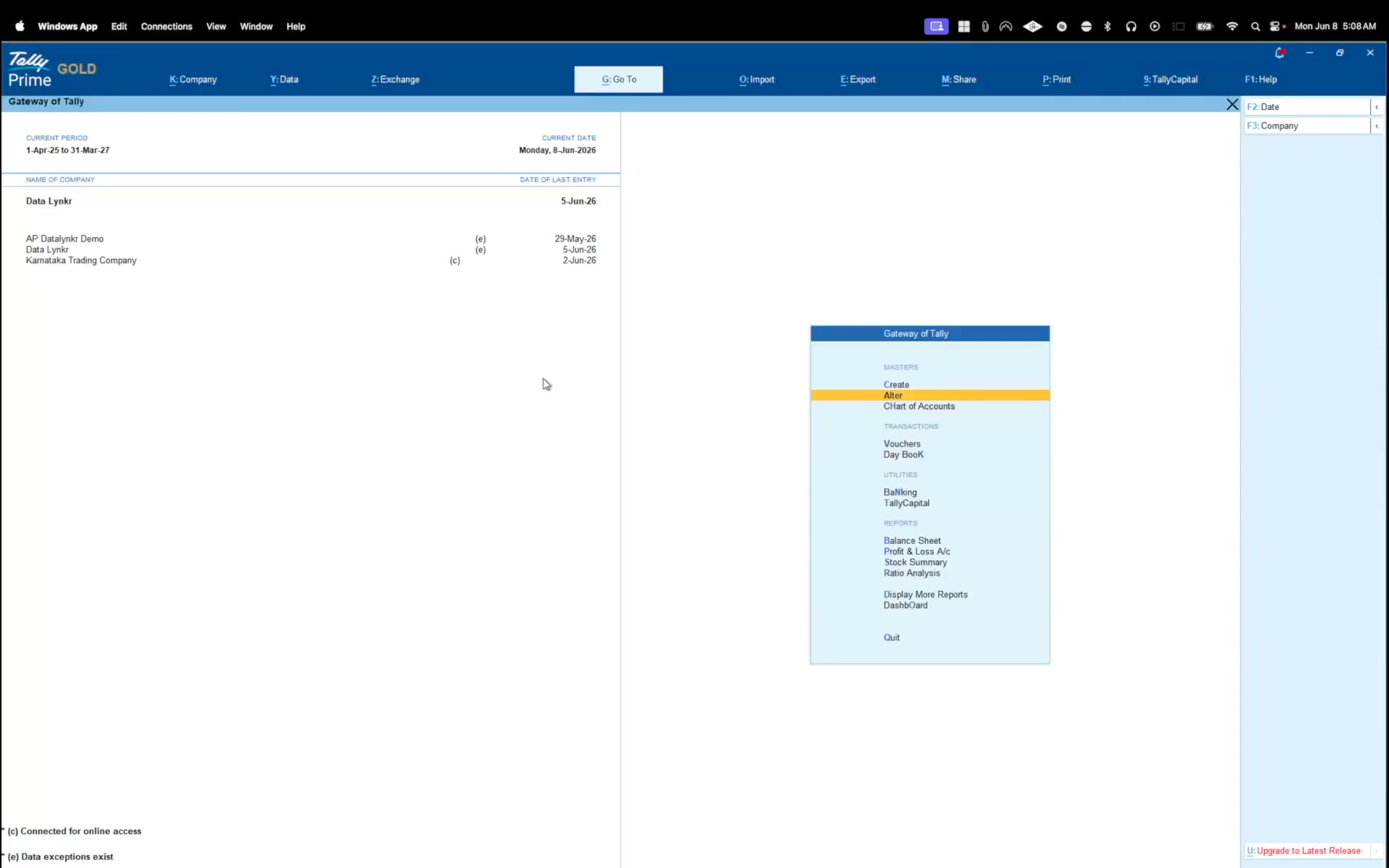
Task: Open macOS Edit menu
Action: (119, 26)
